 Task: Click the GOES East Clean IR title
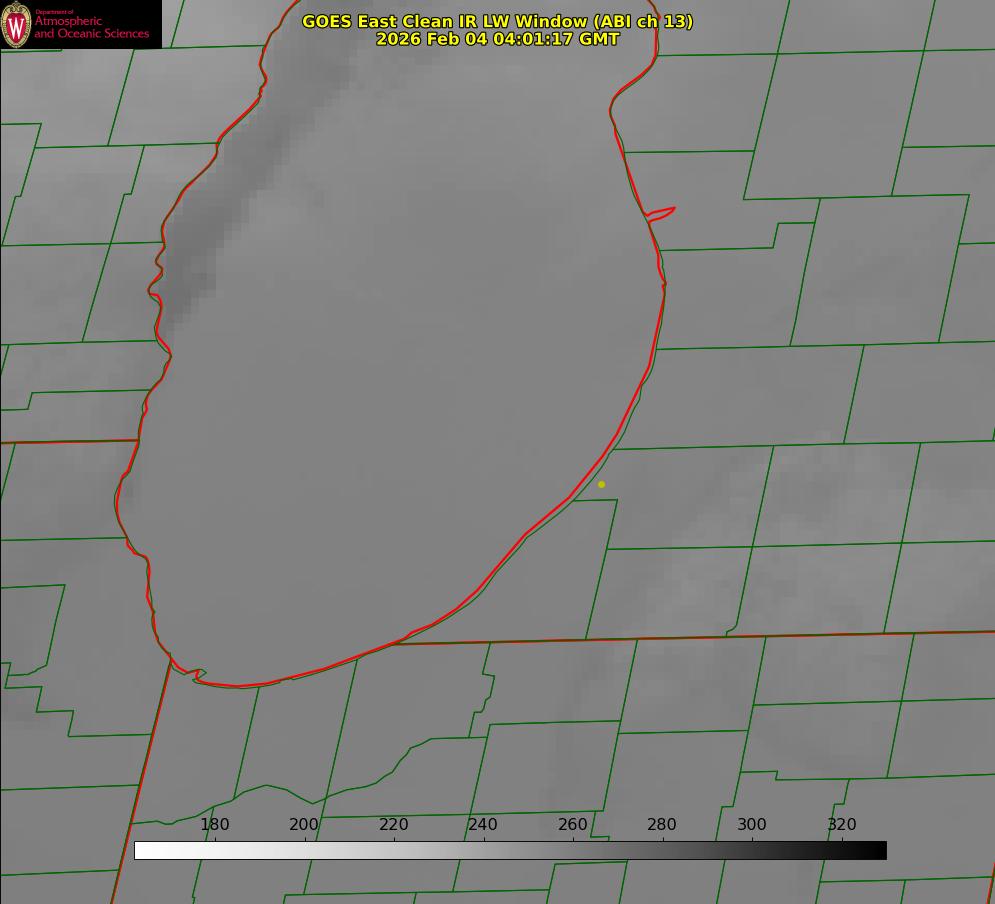point(498,21)
